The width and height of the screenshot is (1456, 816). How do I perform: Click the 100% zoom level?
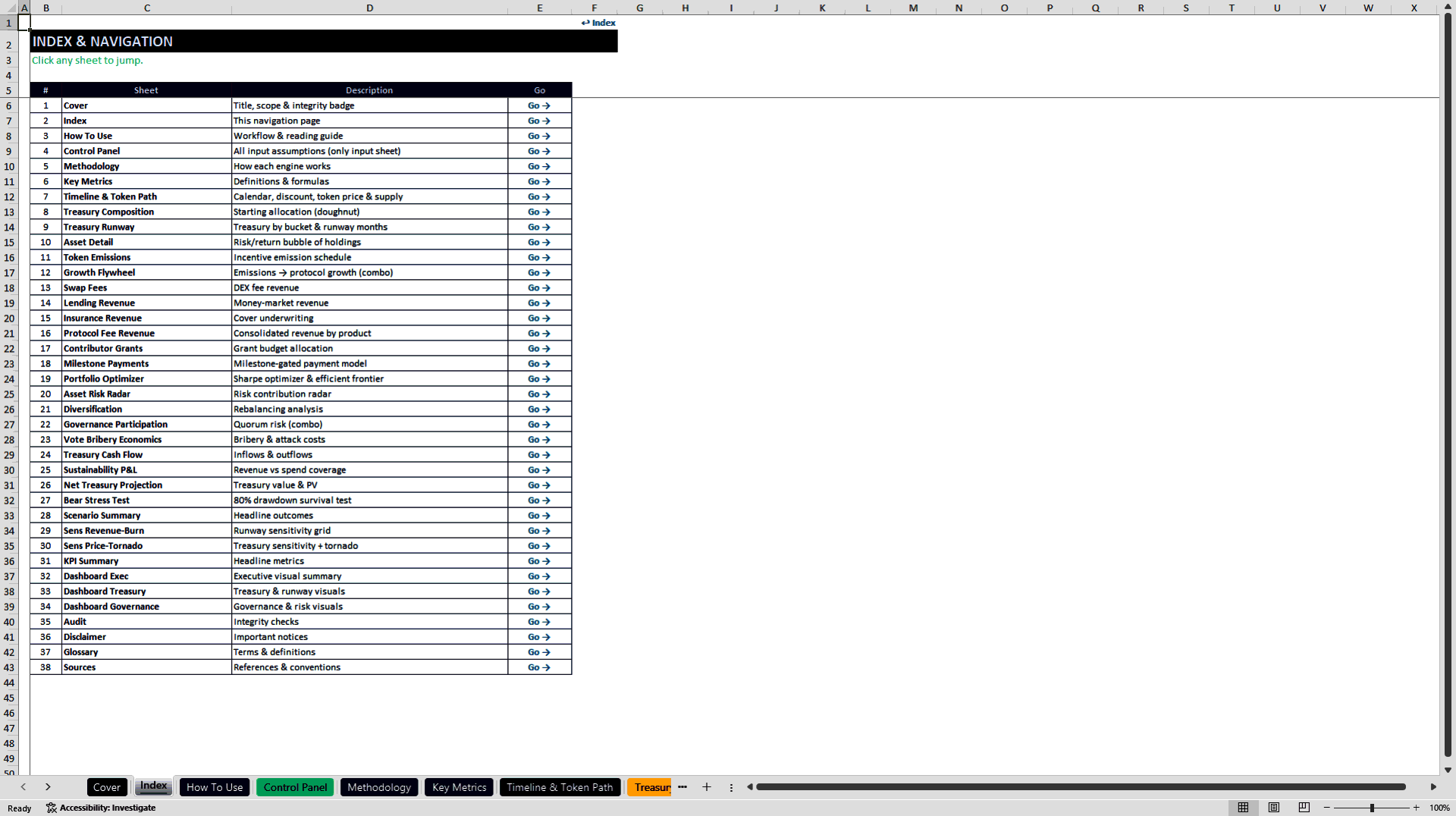pyautogui.click(x=1439, y=808)
